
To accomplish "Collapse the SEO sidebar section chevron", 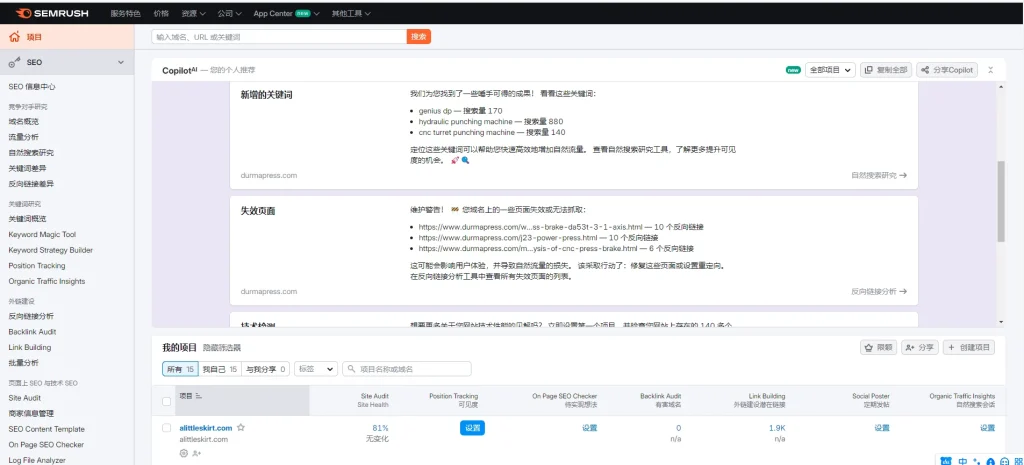I will (x=120, y=63).
